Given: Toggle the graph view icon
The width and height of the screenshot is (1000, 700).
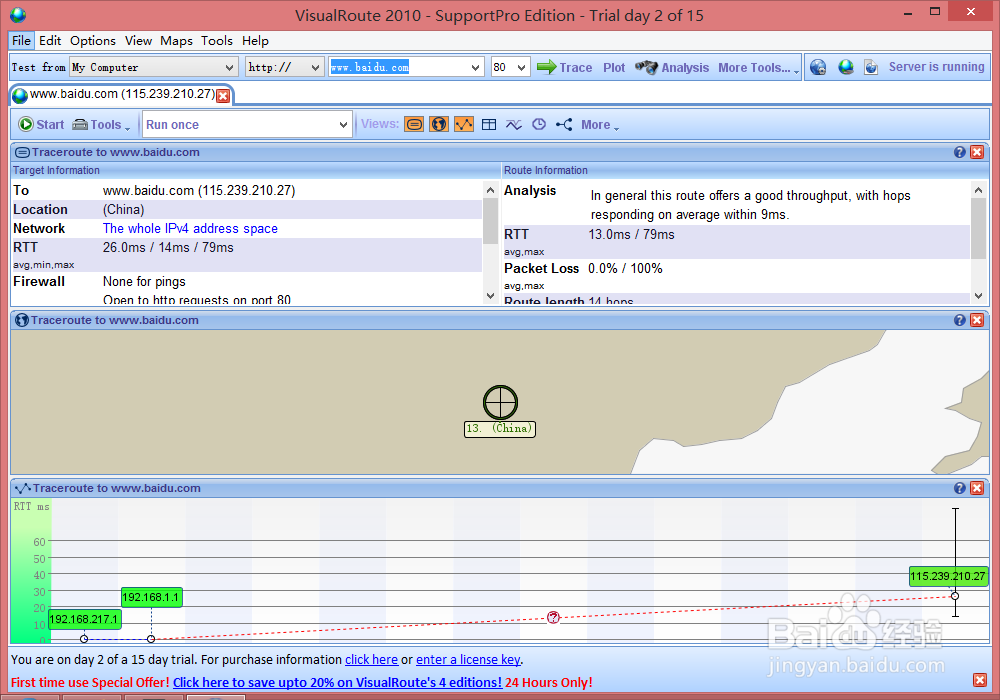Looking at the screenshot, I should click(x=464, y=124).
